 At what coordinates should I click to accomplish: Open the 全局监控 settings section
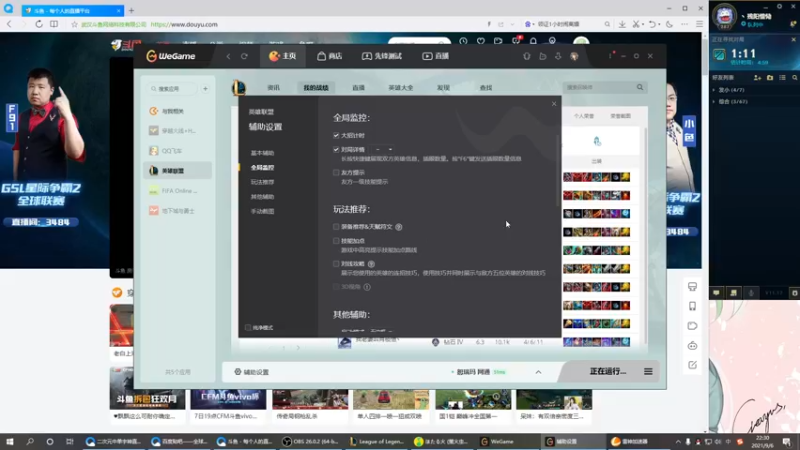[x=262, y=167]
